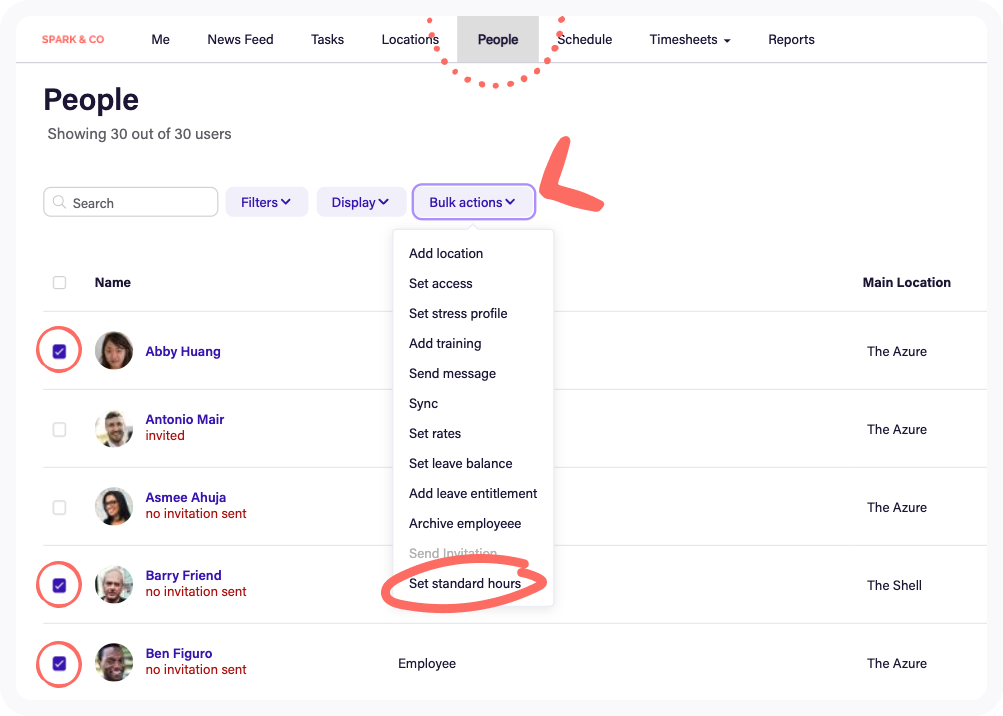This screenshot has height=716, width=1003.
Task: Click the search magnifier icon
Action: (x=59, y=202)
